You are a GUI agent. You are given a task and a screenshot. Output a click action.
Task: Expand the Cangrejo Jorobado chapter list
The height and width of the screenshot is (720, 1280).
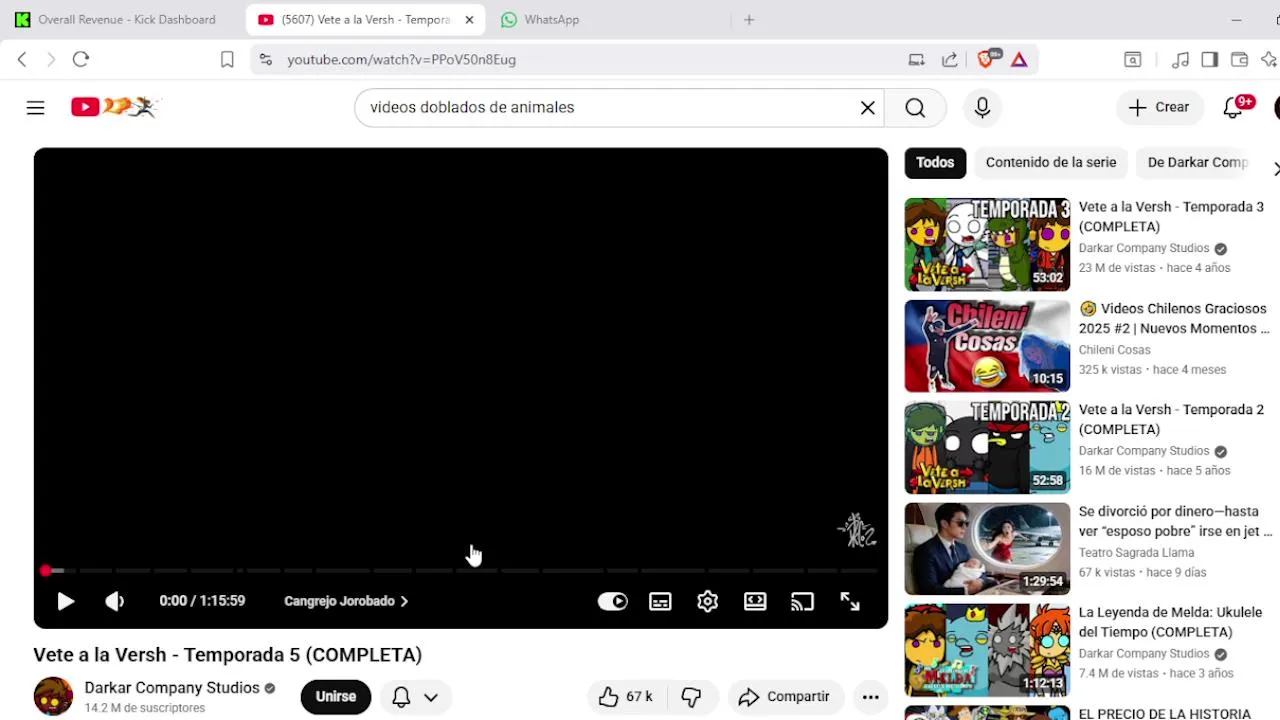tap(346, 601)
